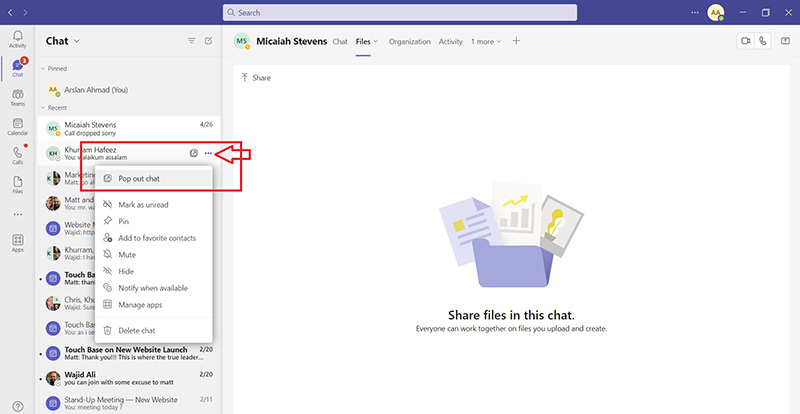Open Chat in the left rail
Viewport: 800px width, 414px height.
coord(18,68)
